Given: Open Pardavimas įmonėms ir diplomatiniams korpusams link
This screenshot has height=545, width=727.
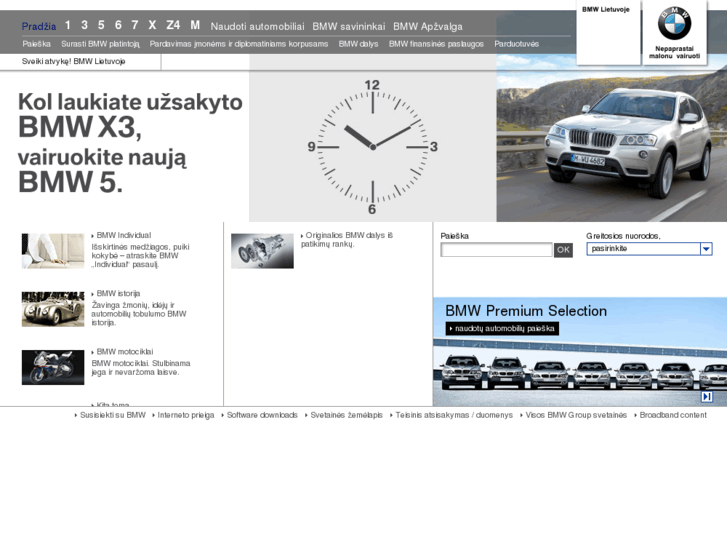Looking at the screenshot, I should [239, 44].
